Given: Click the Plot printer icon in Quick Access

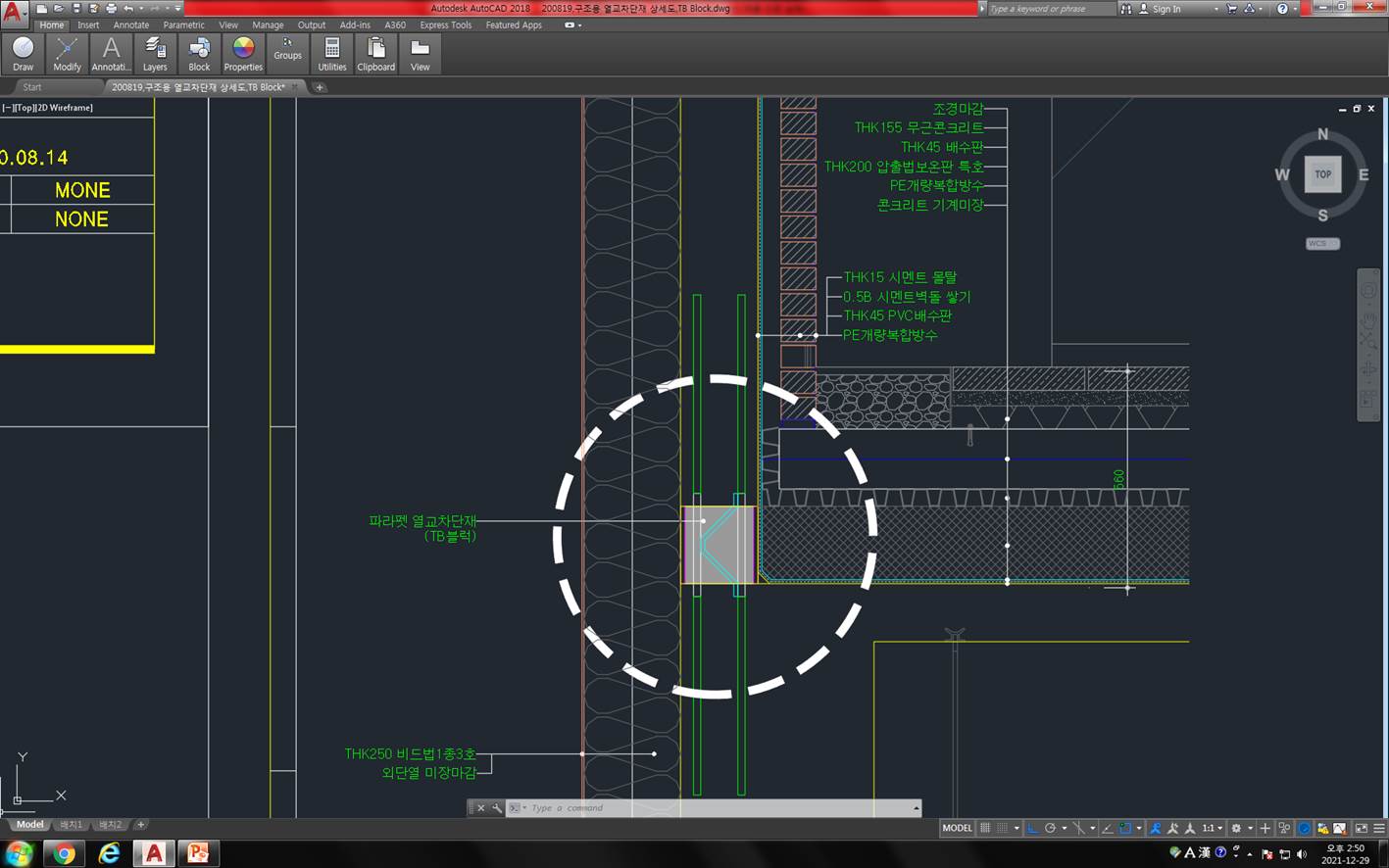Looking at the screenshot, I should click(111, 9).
